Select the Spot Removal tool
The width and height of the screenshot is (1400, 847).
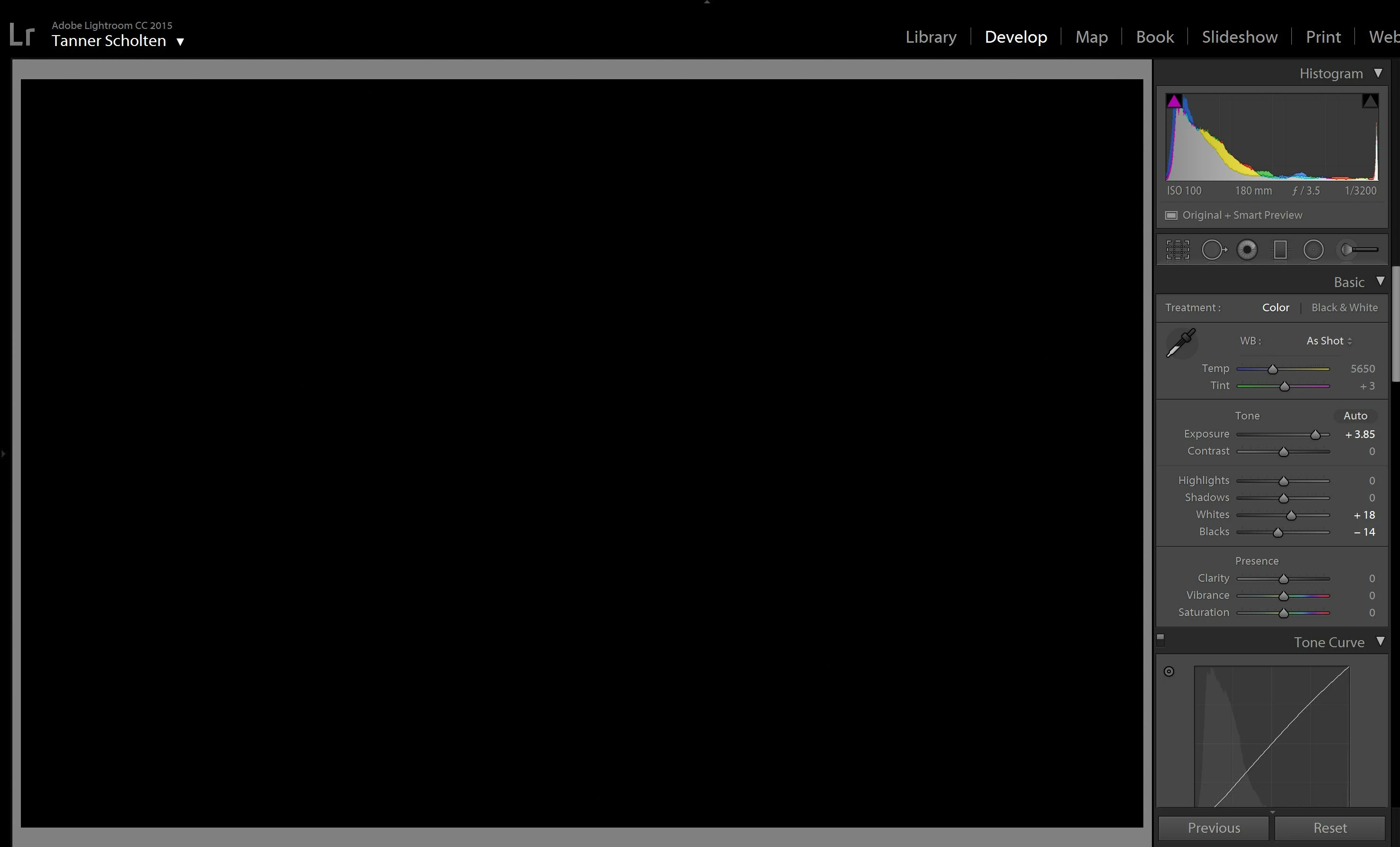(x=1213, y=250)
